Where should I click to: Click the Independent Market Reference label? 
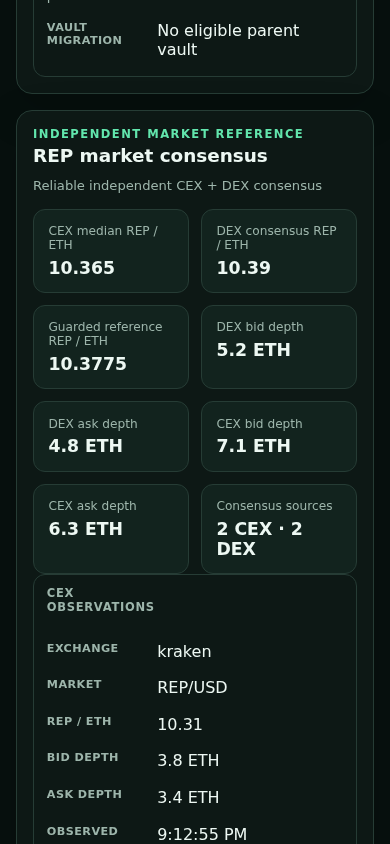(x=168, y=133)
